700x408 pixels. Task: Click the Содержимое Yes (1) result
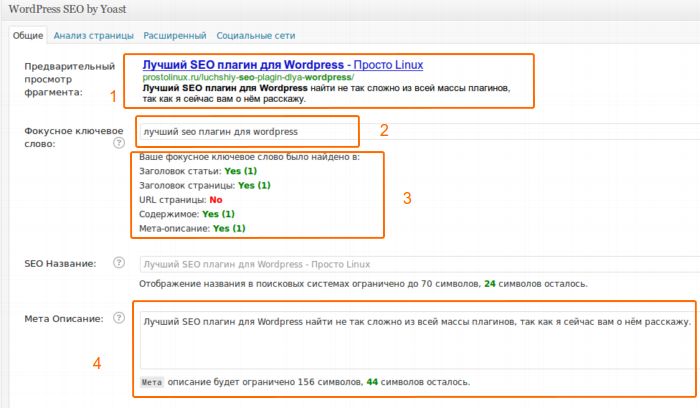218,214
